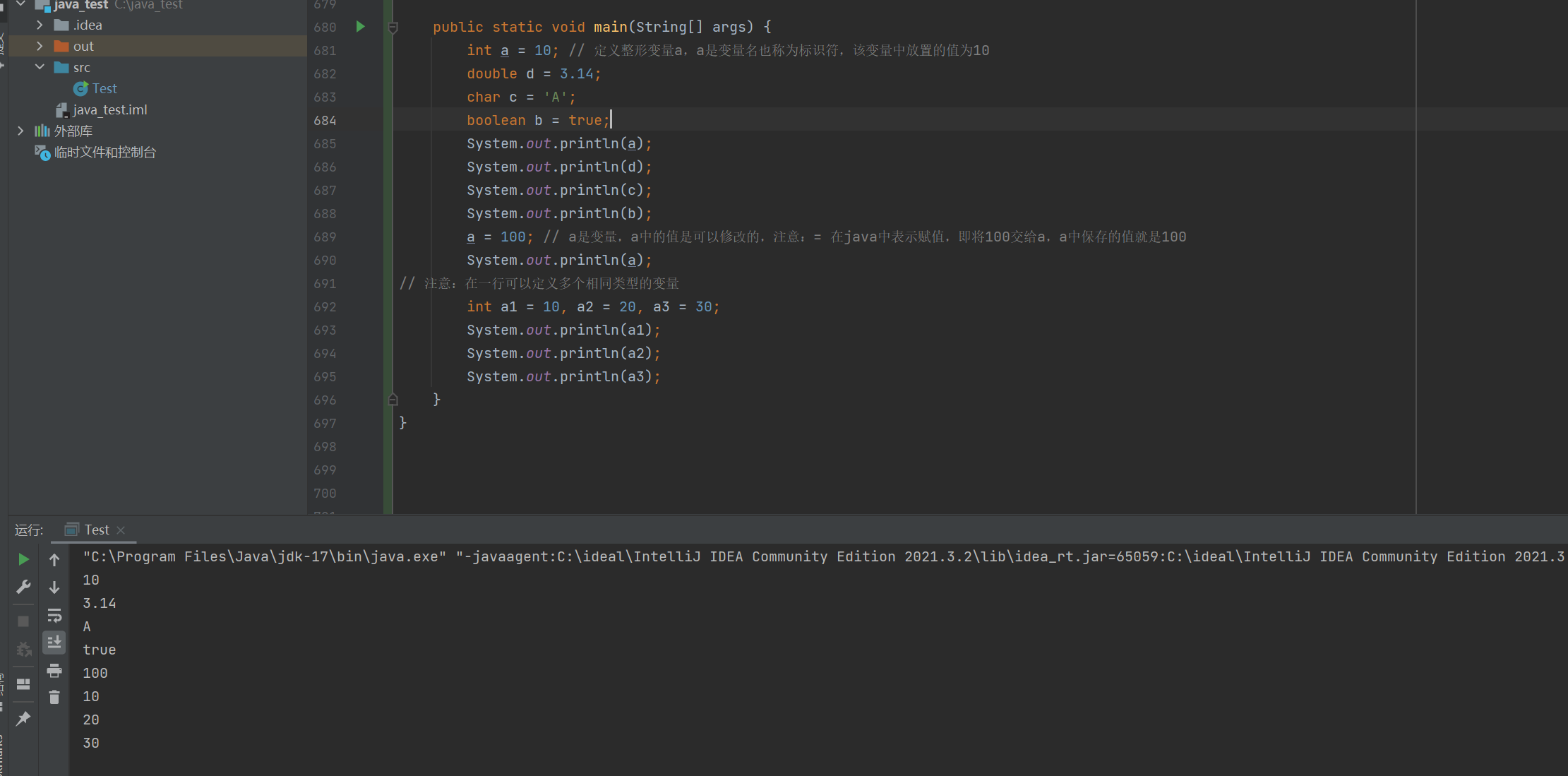Click on 'int a1 = 10, a2 = 20, a3 = 30;' line
Image resolution: width=1568 pixels, height=776 pixels.
click(x=593, y=306)
